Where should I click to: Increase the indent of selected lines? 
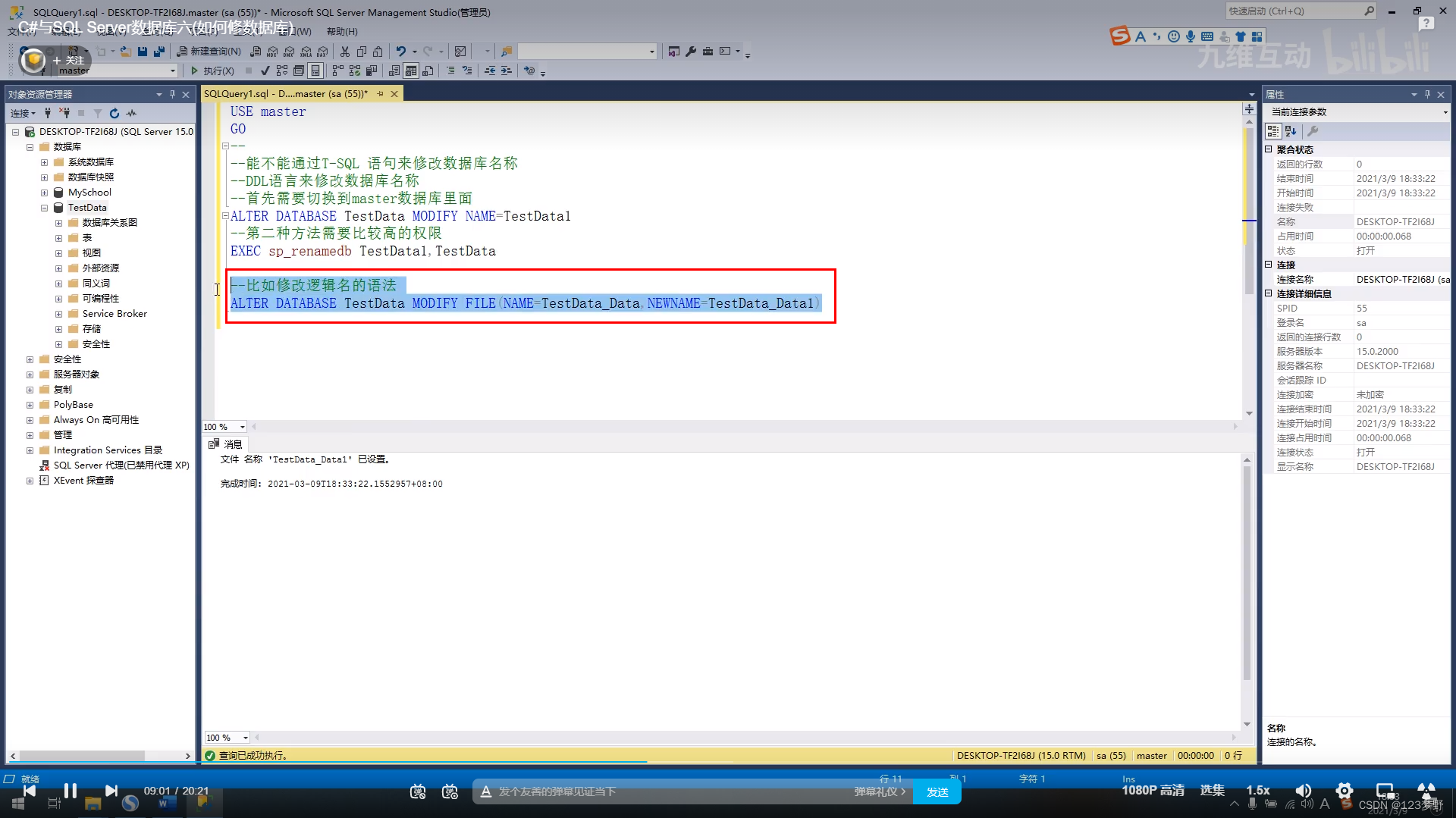pyautogui.click(x=507, y=71)
